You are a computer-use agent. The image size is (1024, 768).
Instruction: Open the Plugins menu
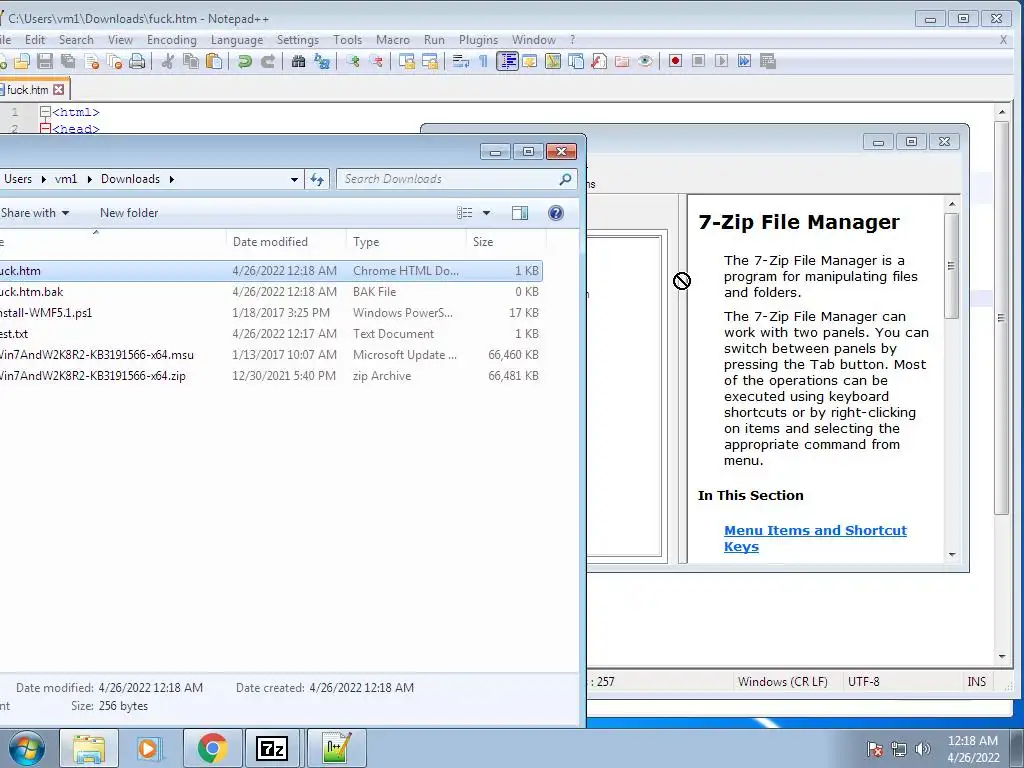478,40
